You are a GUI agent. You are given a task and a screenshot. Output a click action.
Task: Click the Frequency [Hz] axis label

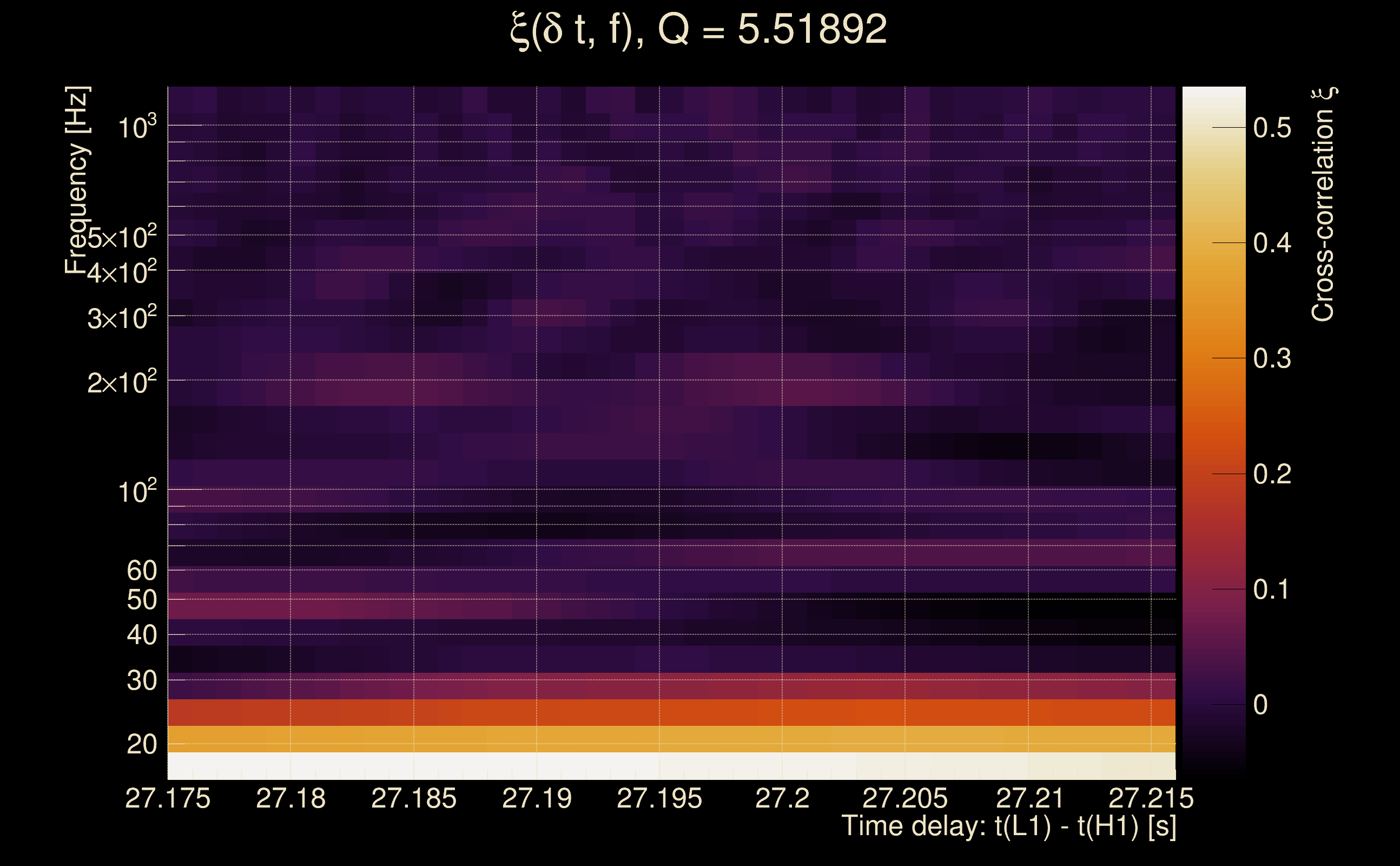(77, 180)
